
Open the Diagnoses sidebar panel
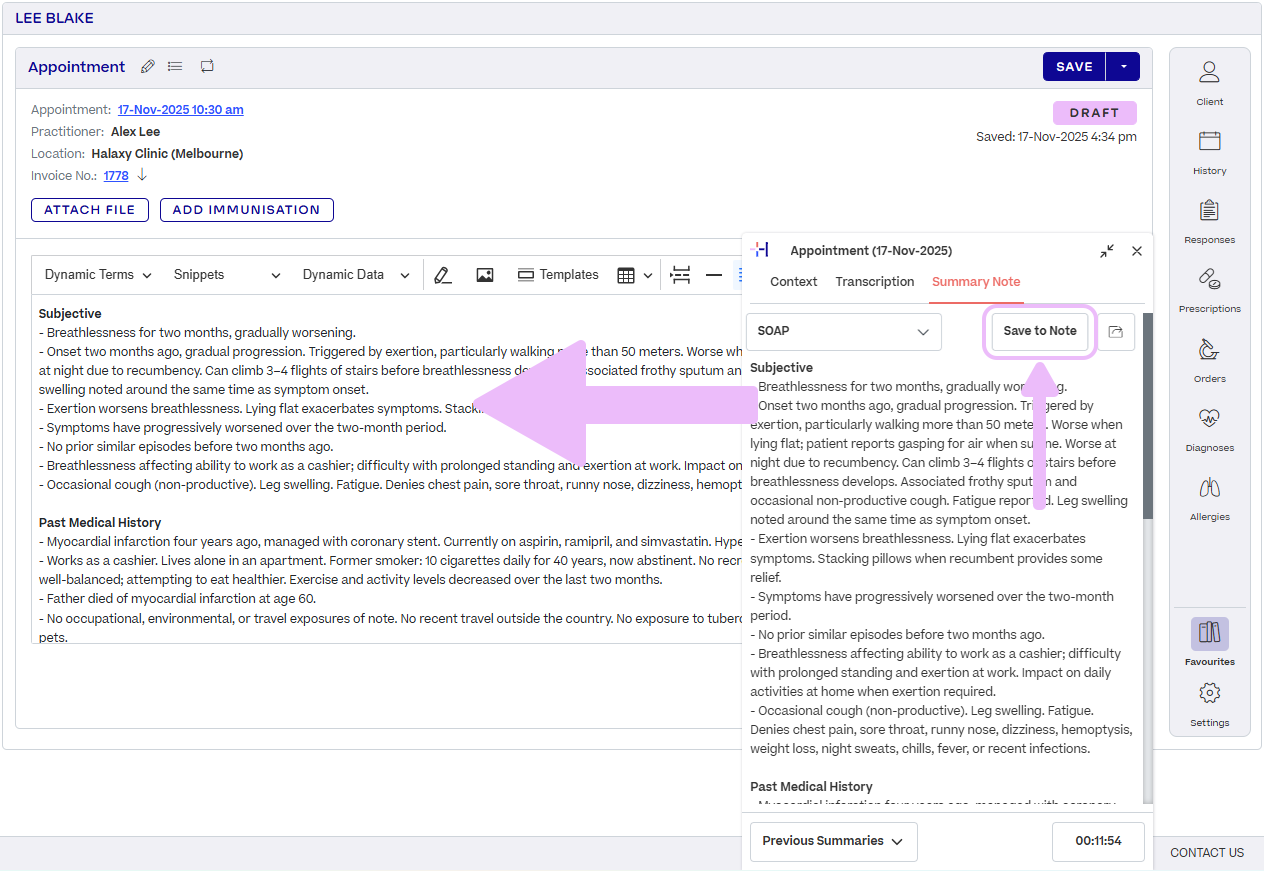click(x=1209, y=429)
